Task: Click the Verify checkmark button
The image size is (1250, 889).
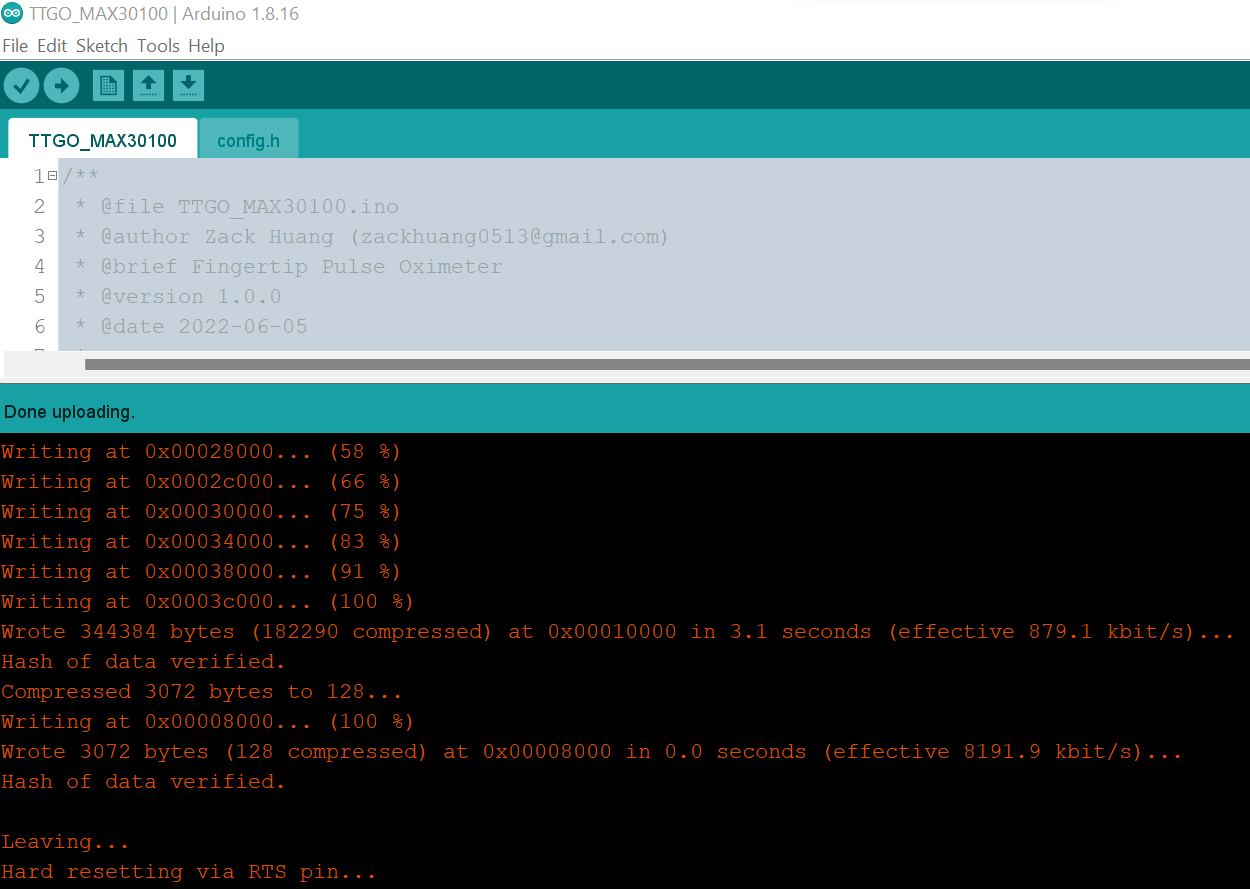Action: coord(21,86)
